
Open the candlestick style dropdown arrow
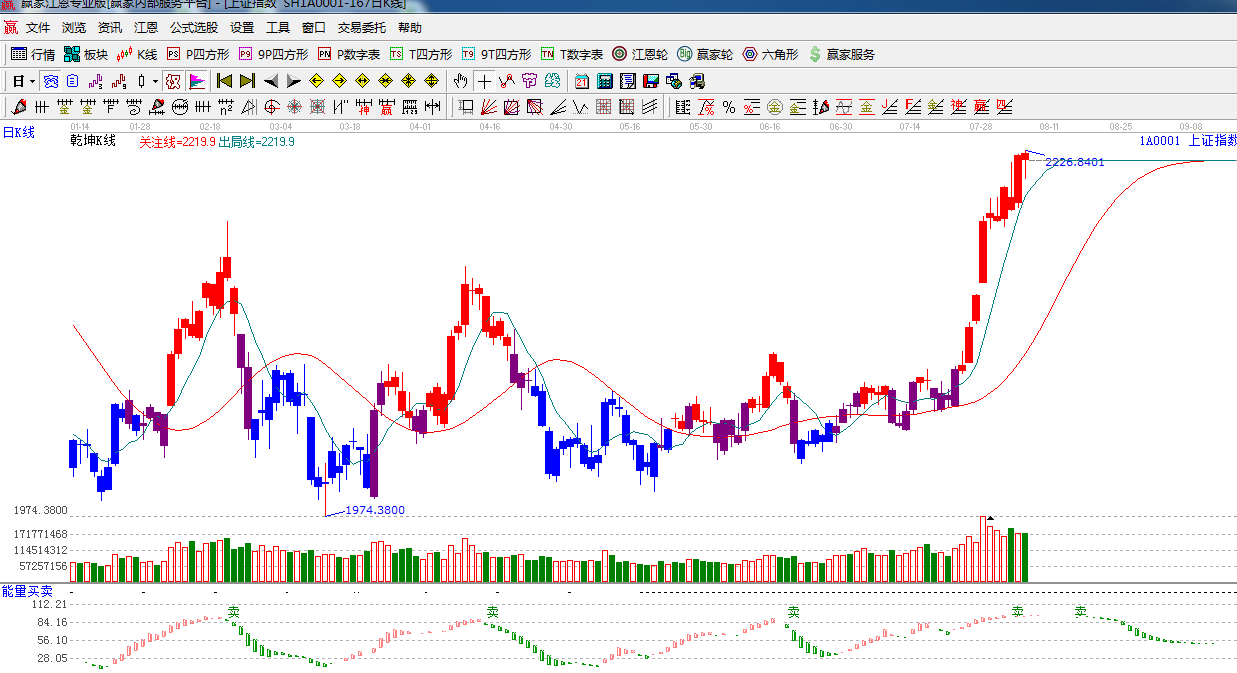coord(155,81)
